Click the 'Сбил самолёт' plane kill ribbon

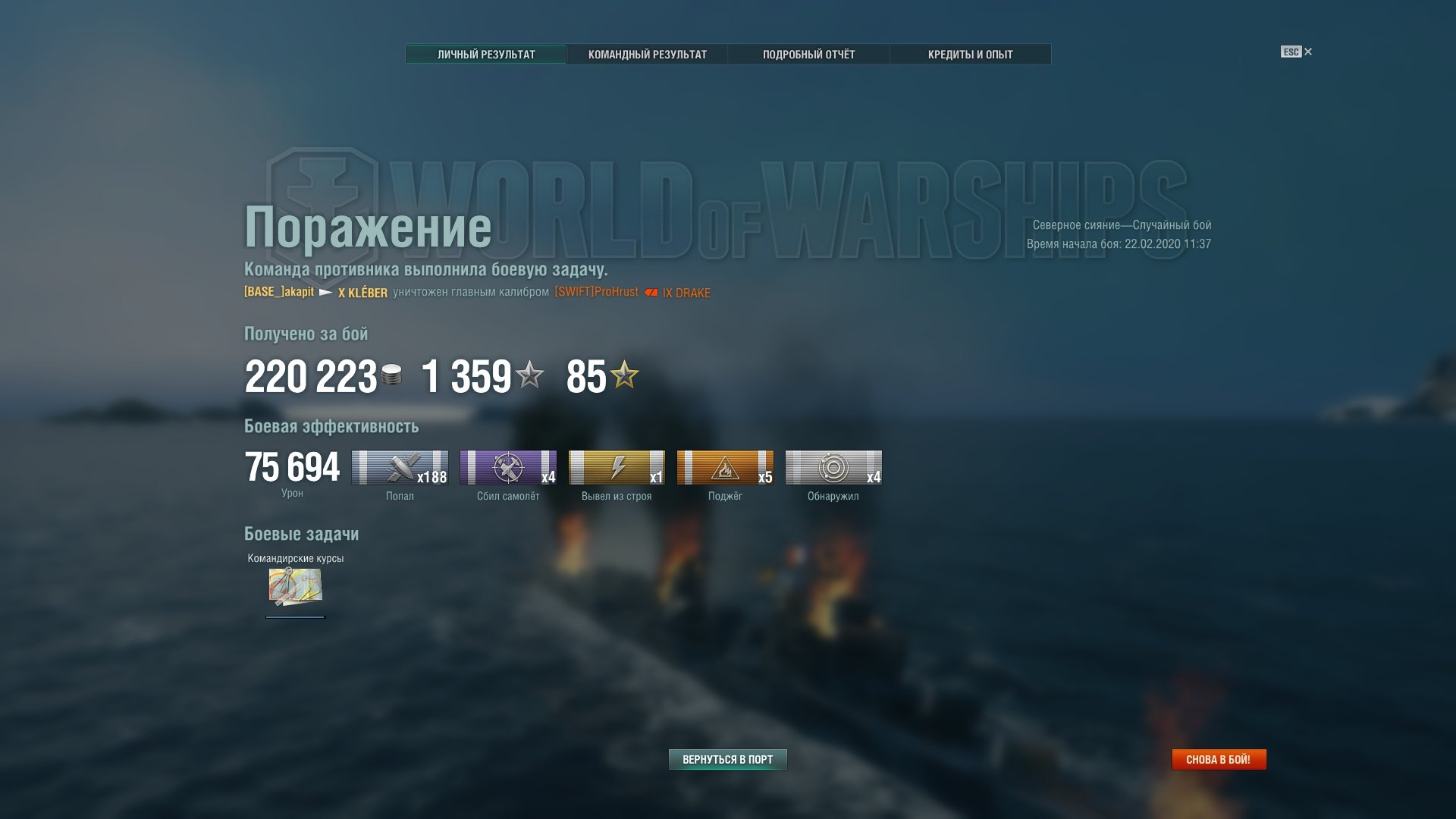(x=508, y=467)
